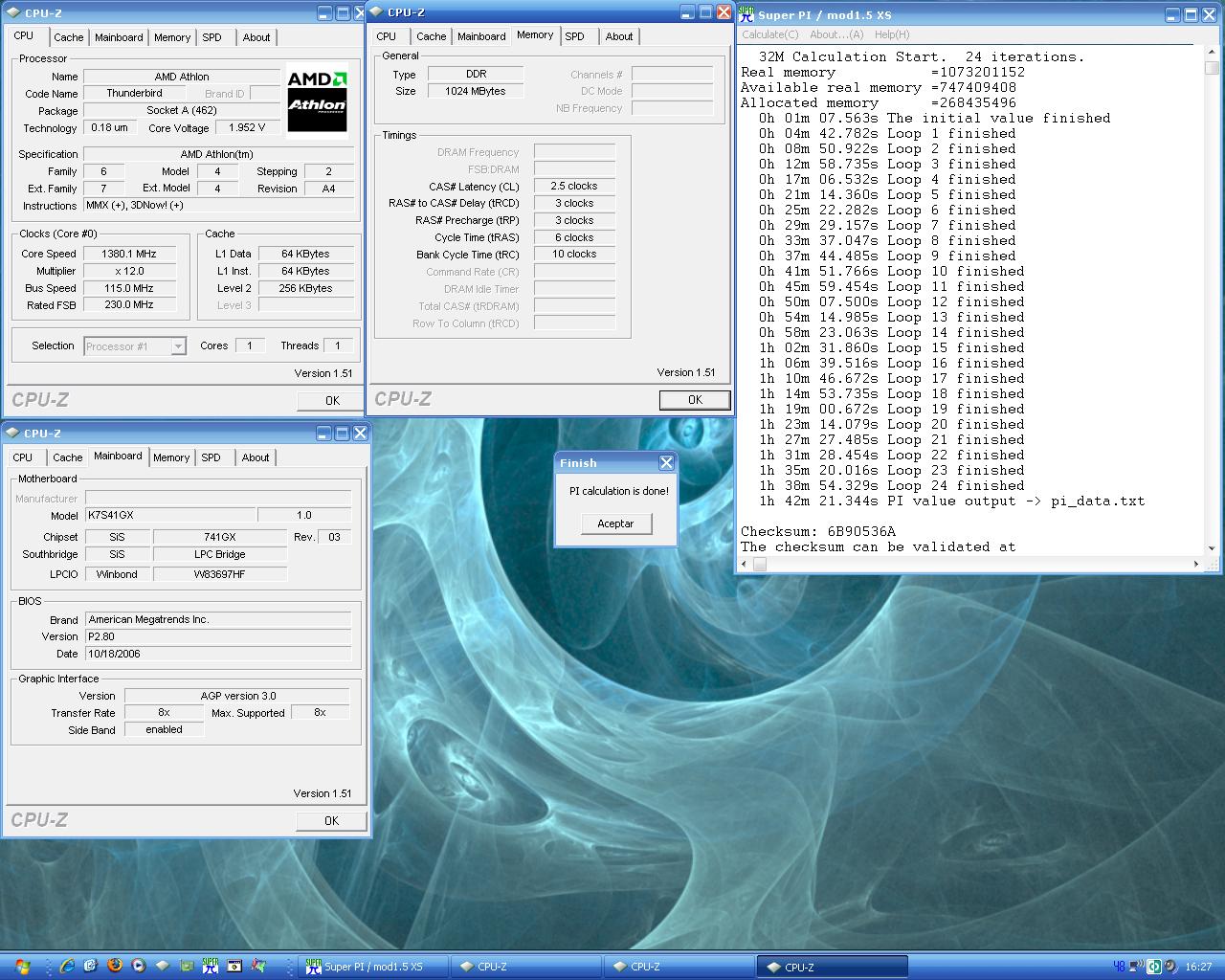Click the Side Band enabled value

tap(164, 729)
